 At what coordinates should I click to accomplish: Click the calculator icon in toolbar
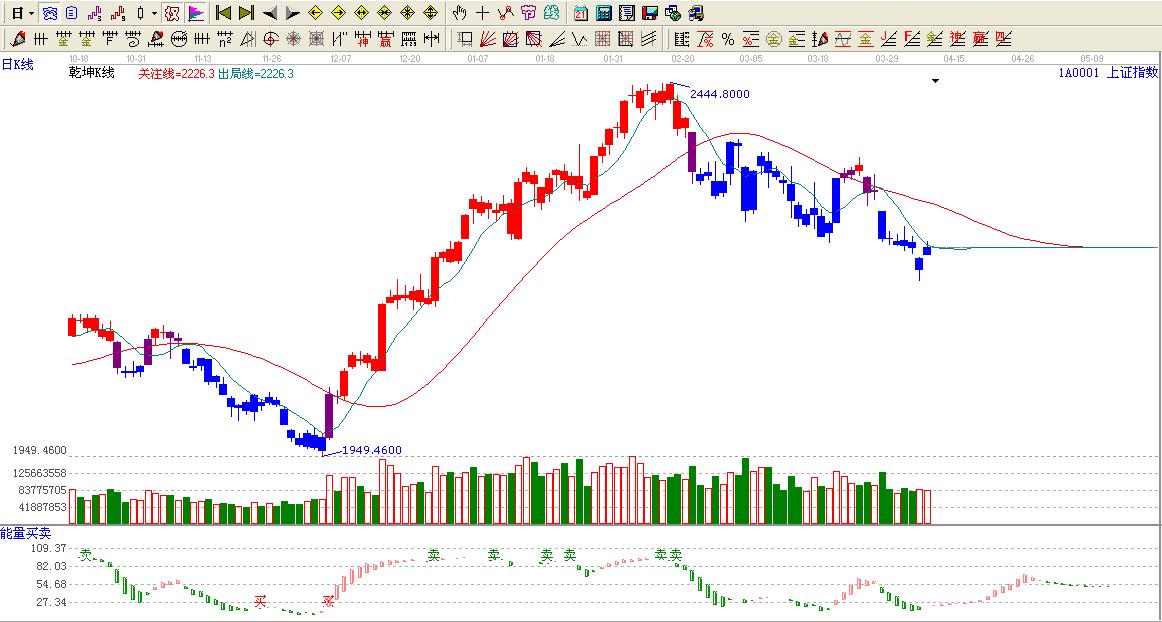[604, 13]
